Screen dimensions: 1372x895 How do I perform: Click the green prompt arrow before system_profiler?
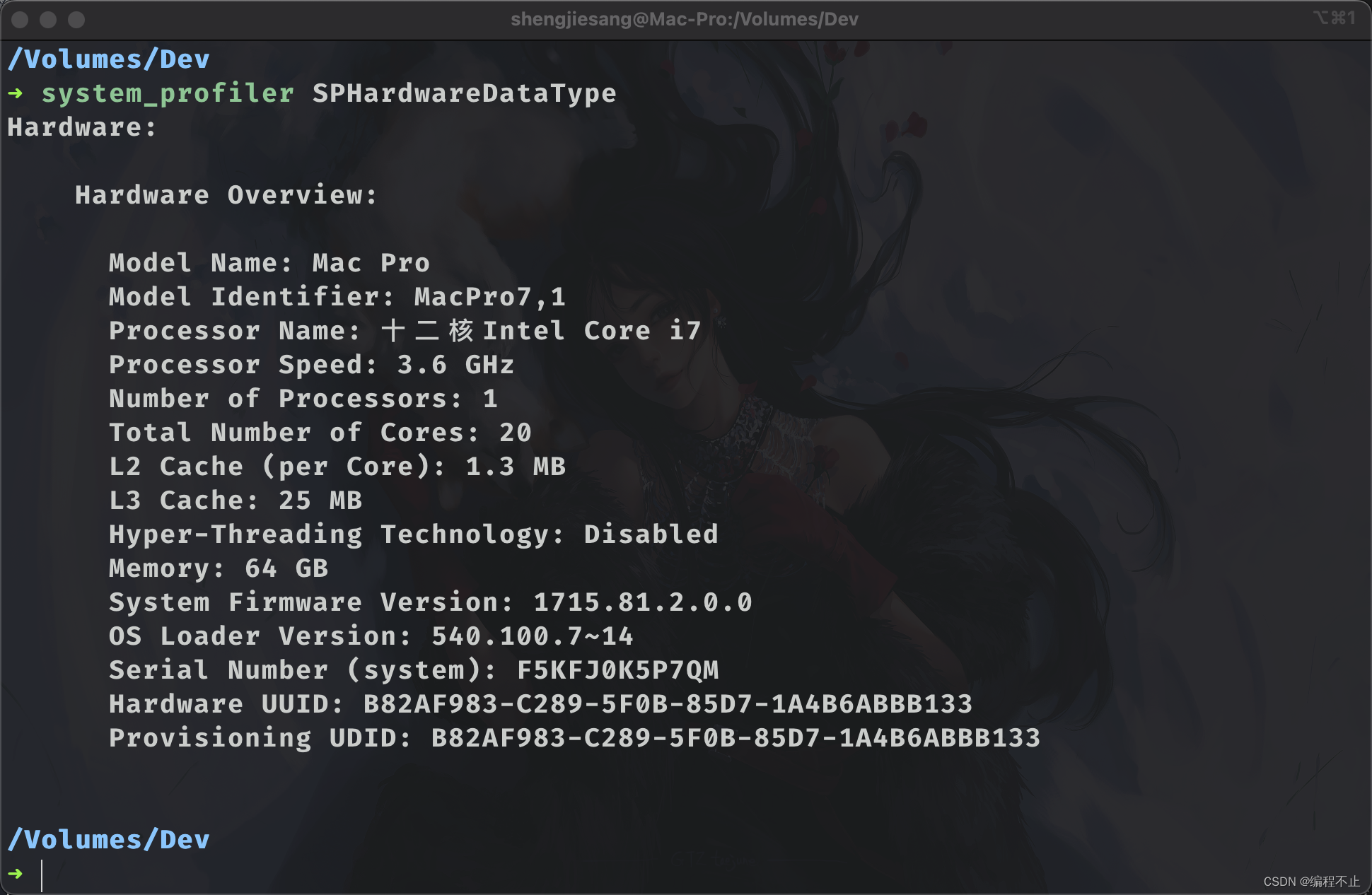(x=16, y=93)
